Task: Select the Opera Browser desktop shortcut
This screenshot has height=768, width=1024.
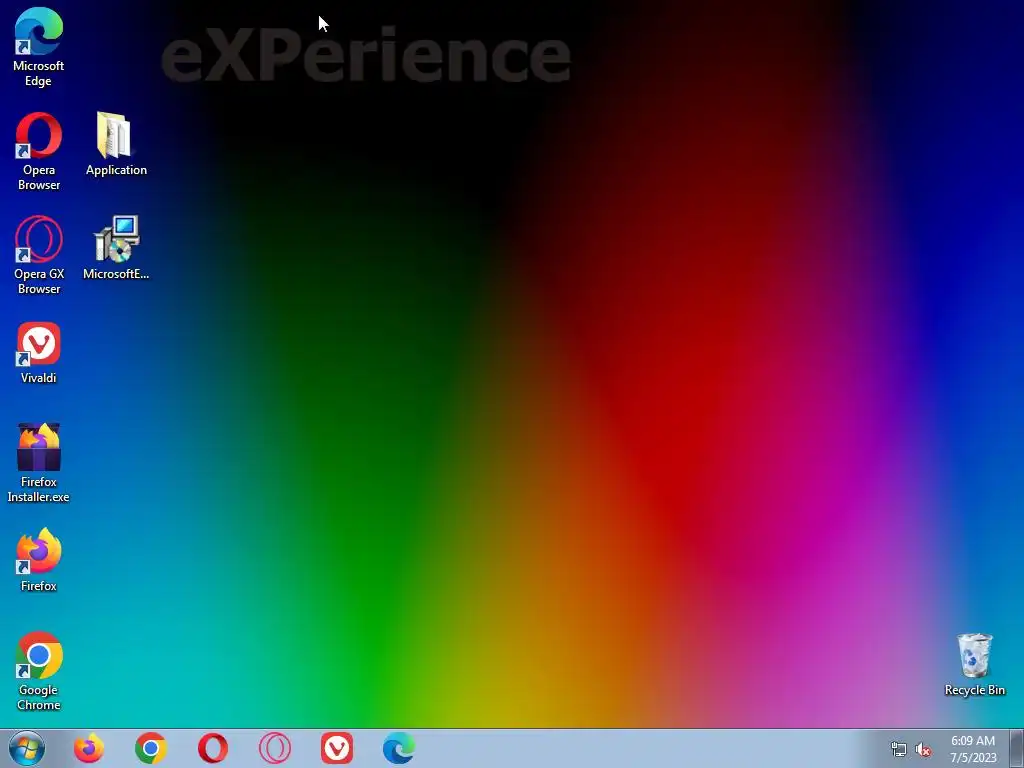Action: coord(39,152)
